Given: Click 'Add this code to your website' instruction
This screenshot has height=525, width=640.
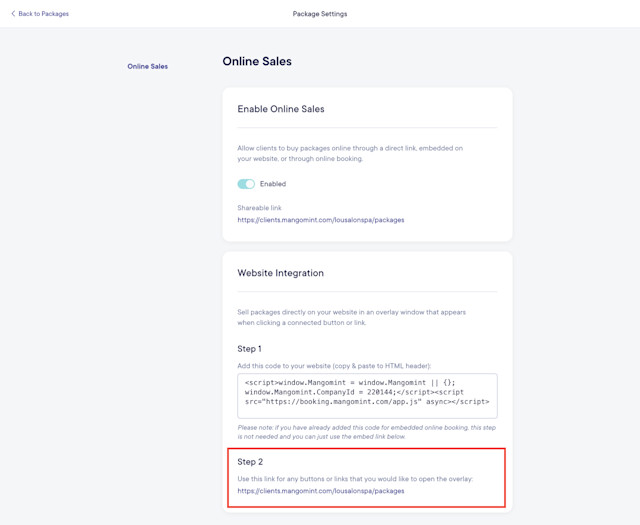Looking at the screenshot, I should [x=334, y=366].
